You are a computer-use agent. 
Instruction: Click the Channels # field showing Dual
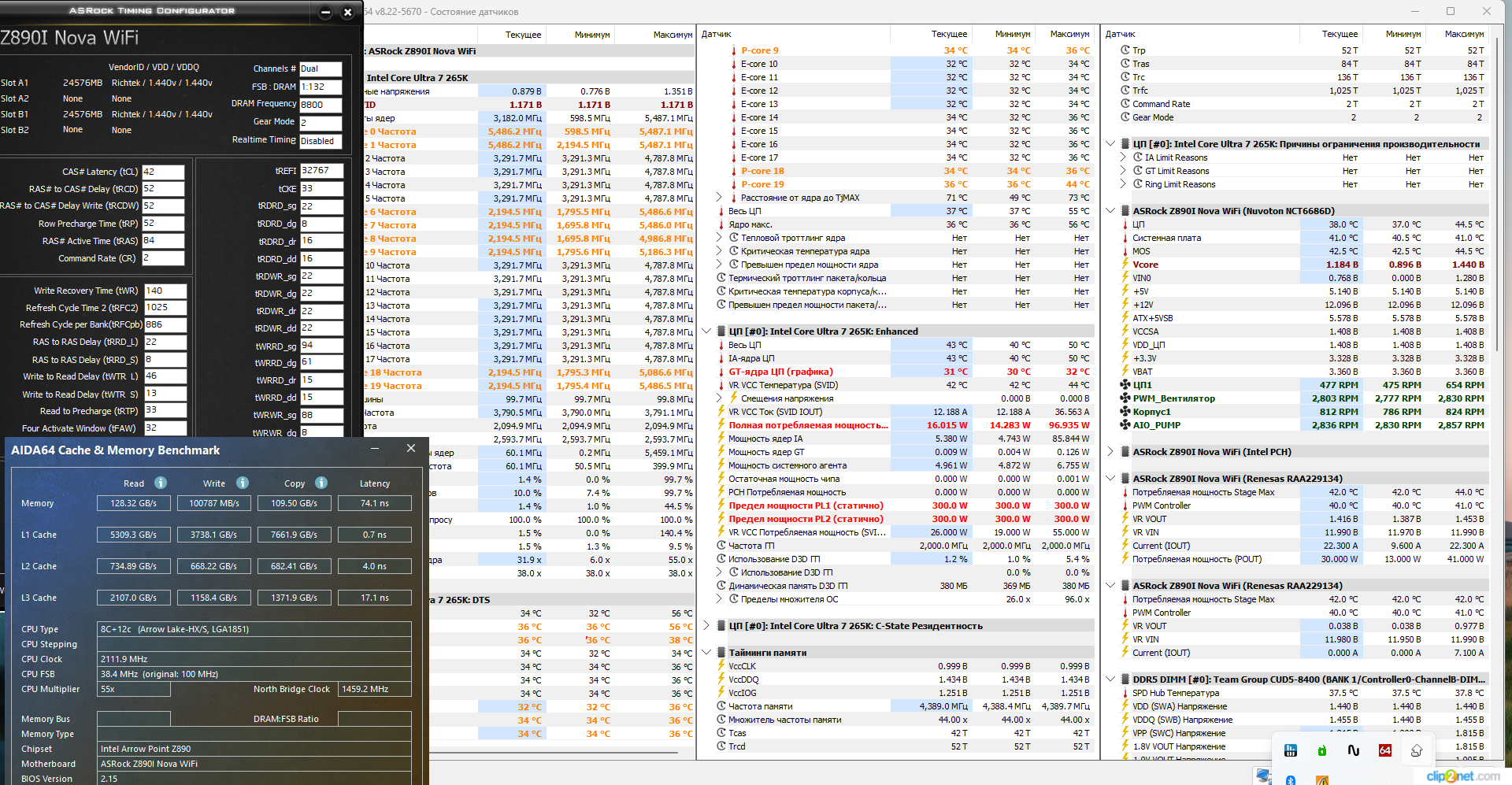click(x=321, y=69)
